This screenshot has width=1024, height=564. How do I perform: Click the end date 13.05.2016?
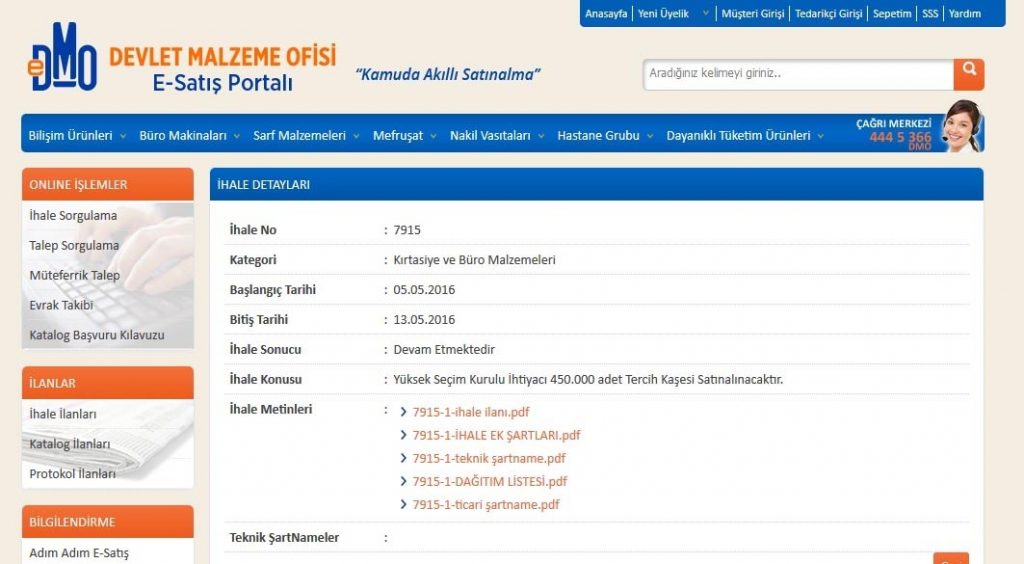[424, 320]
